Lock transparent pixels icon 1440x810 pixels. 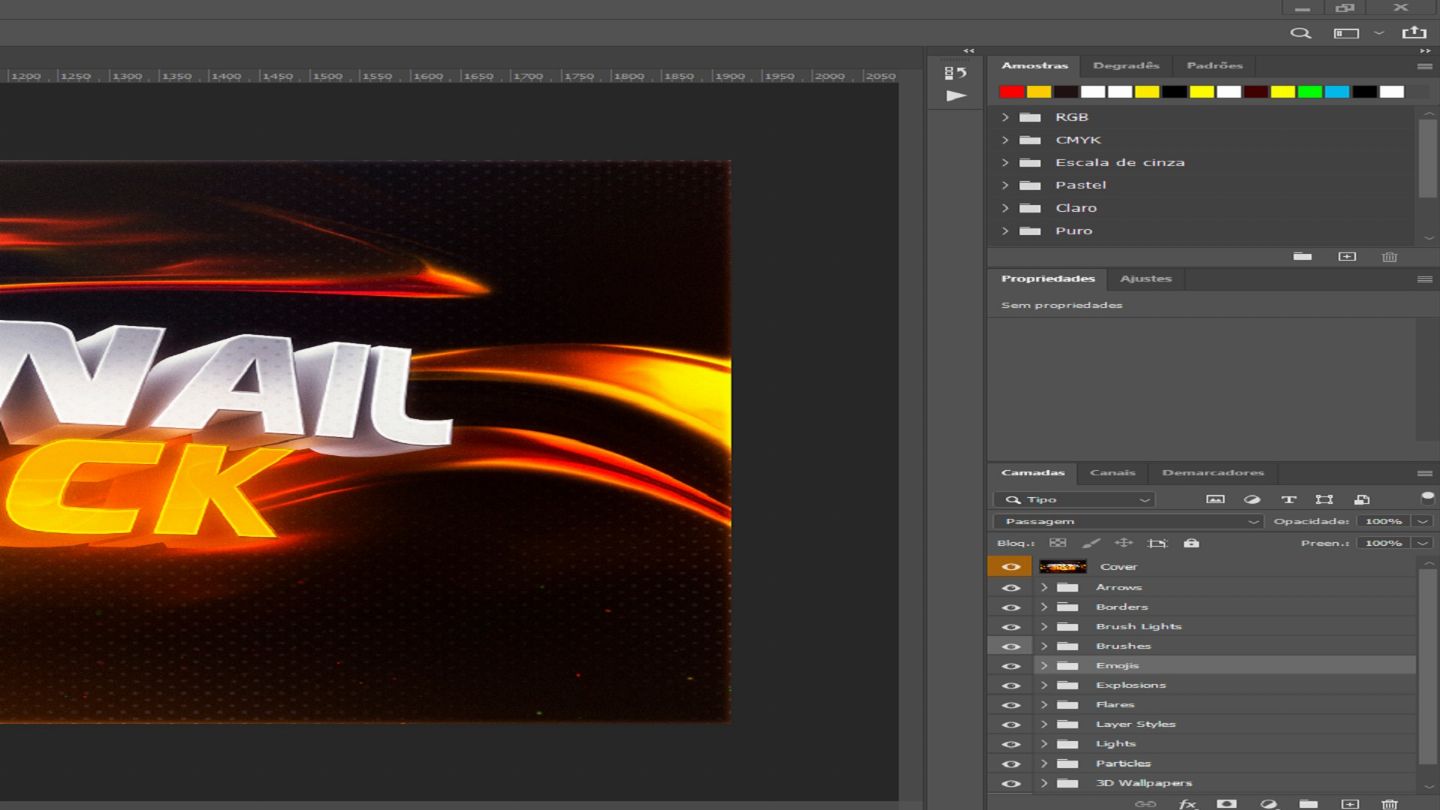[x=1057, y=543]
